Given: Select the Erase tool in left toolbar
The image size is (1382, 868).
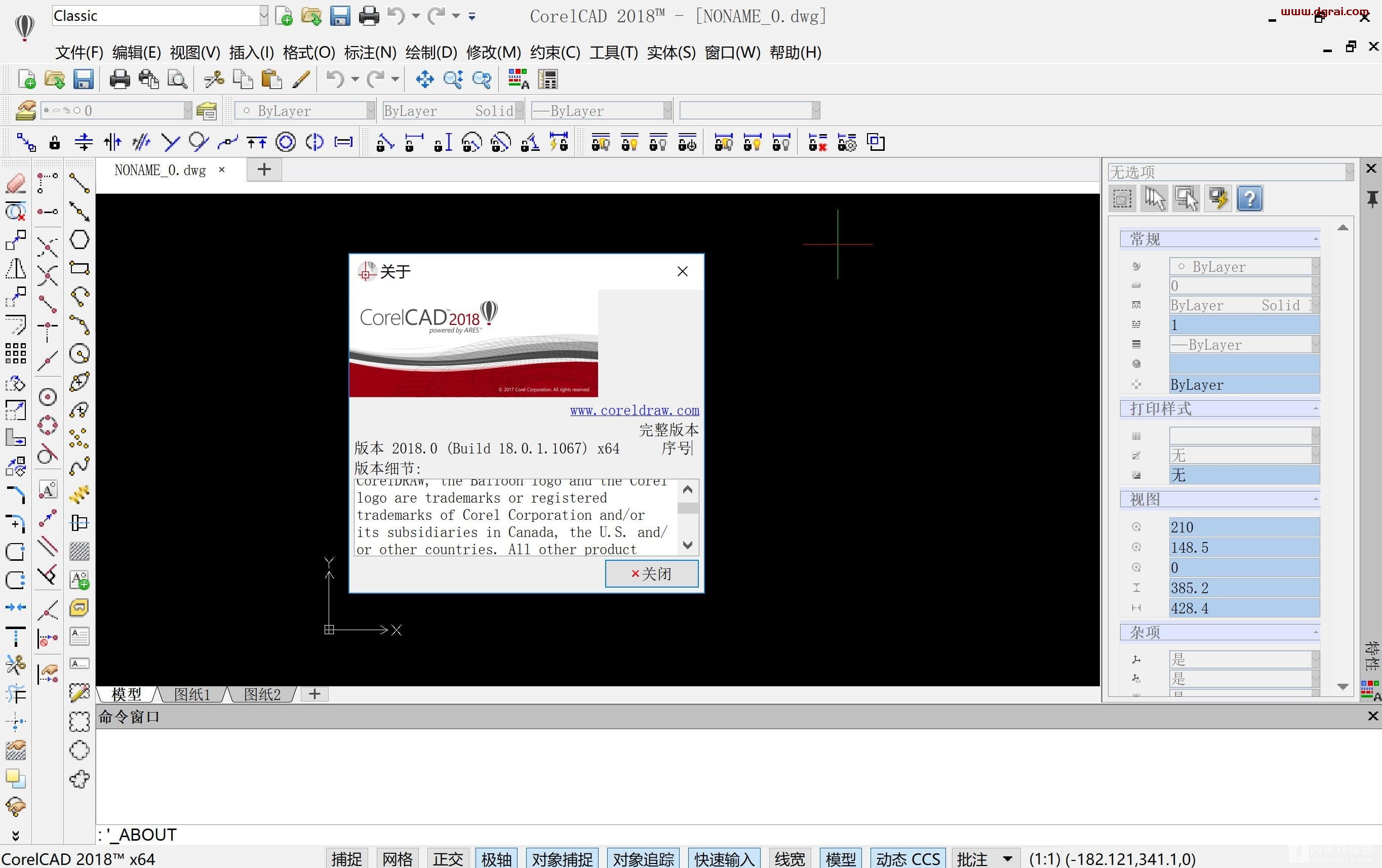Looking at the screenshot, I should [x=16, y=184].
